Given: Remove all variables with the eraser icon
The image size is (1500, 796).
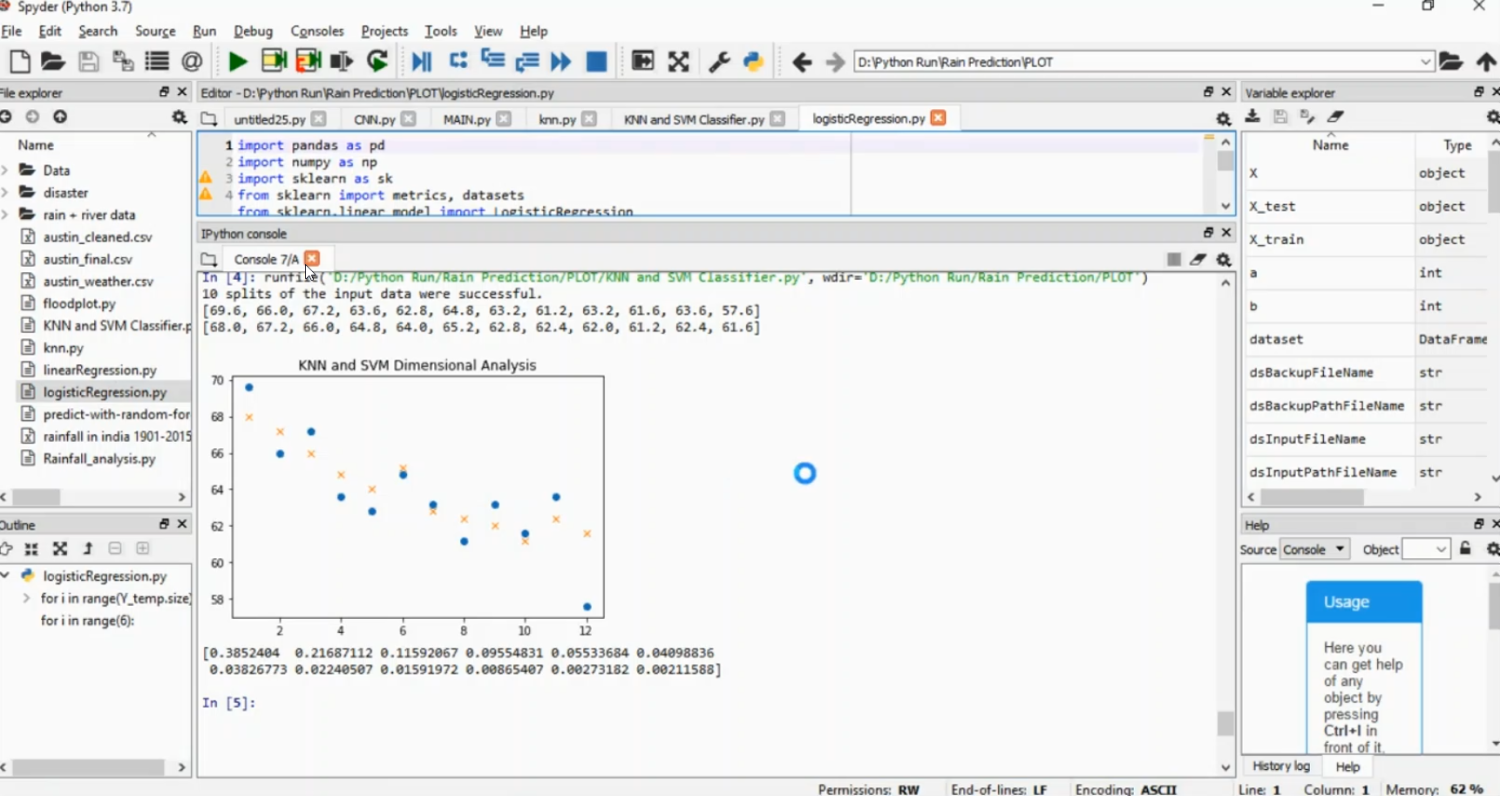Looking at the screenshot, I should 1336,117.
